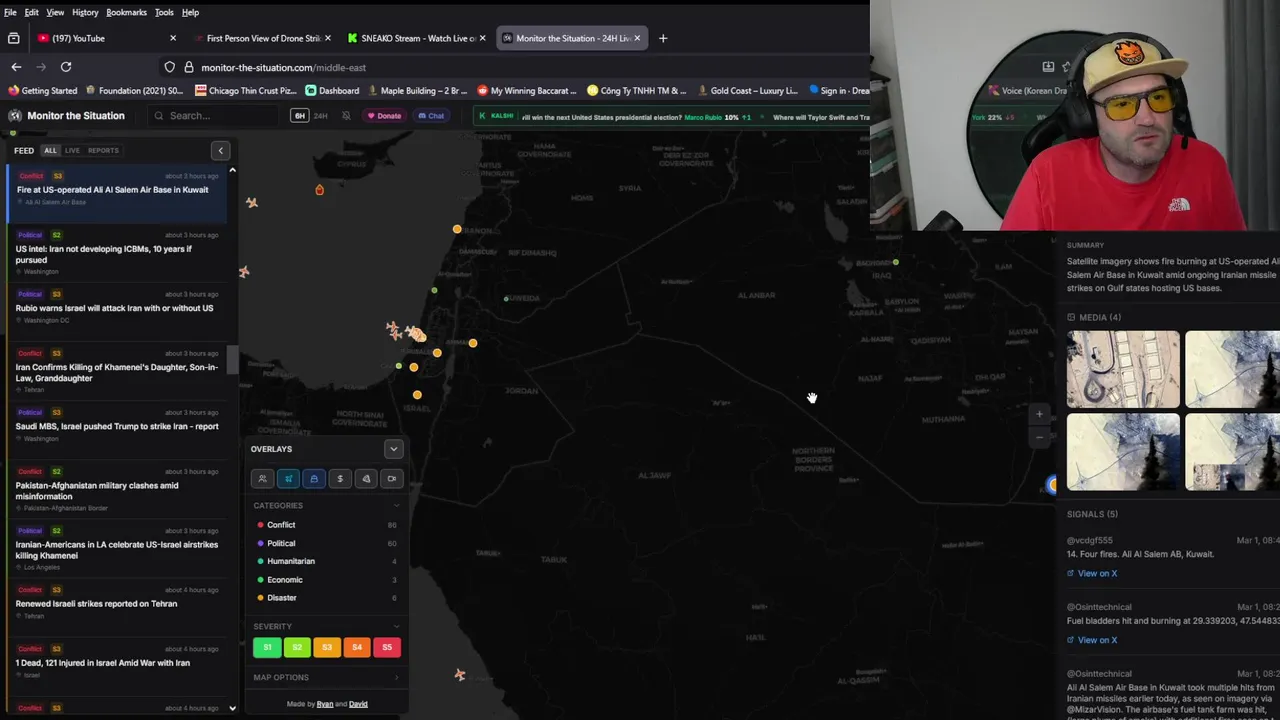Toggle the people overlay icon
Screen dimensions: 1280x720
(x=262, y=479)
